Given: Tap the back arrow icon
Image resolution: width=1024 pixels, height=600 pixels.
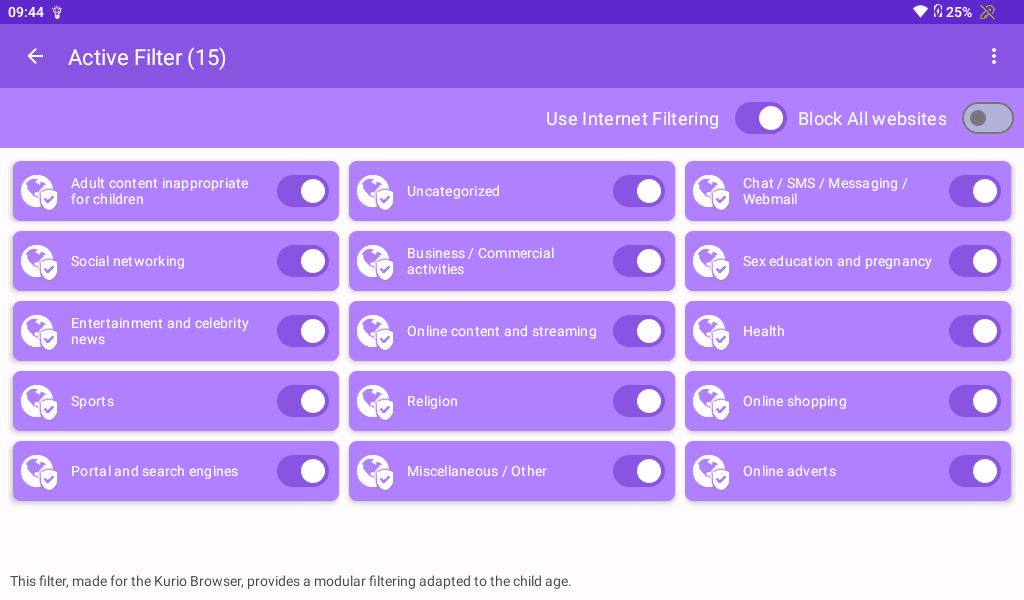Looking at the screenshot, I should tap(35, 57).
